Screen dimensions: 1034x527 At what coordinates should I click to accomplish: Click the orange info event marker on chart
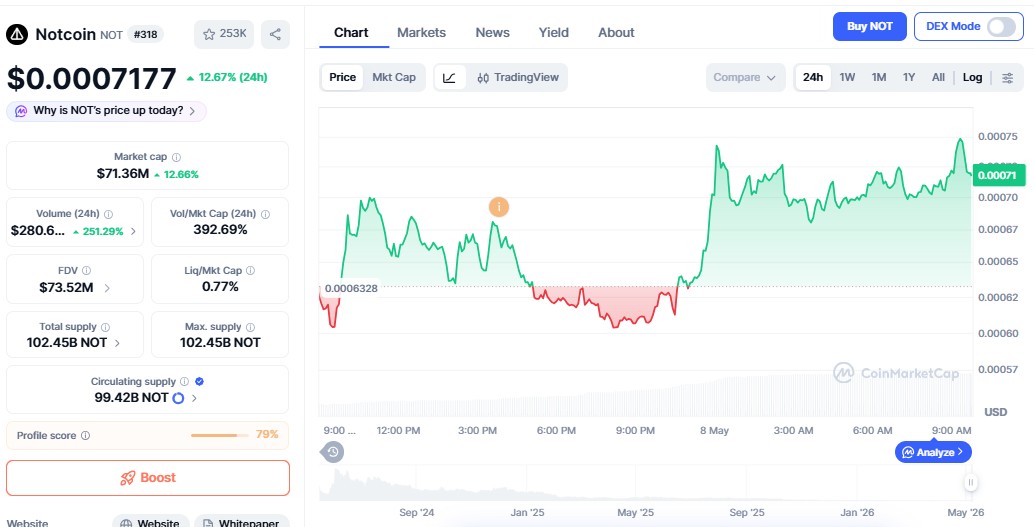pyautogui.click(x=499, y=207)
